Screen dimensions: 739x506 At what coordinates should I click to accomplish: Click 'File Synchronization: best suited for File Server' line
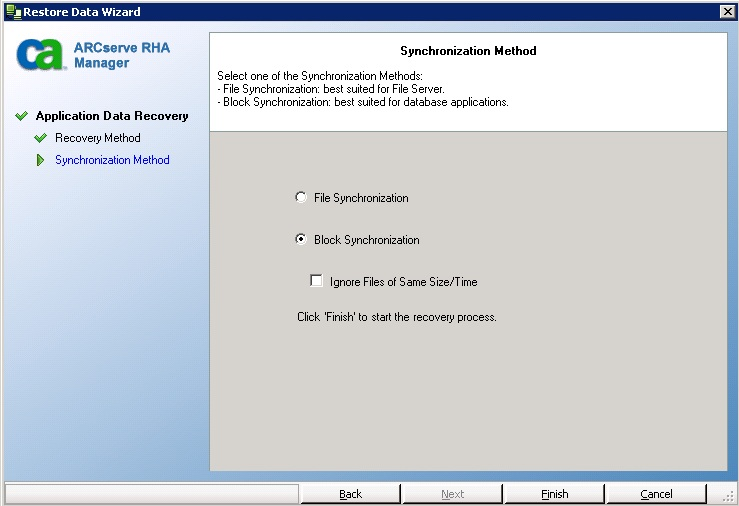[x=331, y=89]
